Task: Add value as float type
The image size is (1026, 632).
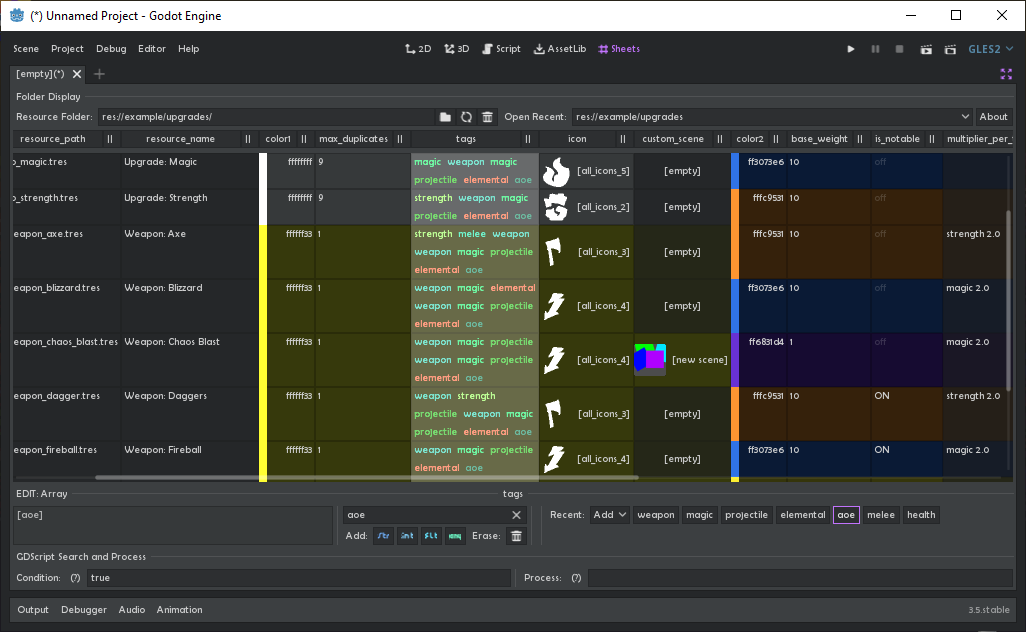Action: tap(431, 536)
